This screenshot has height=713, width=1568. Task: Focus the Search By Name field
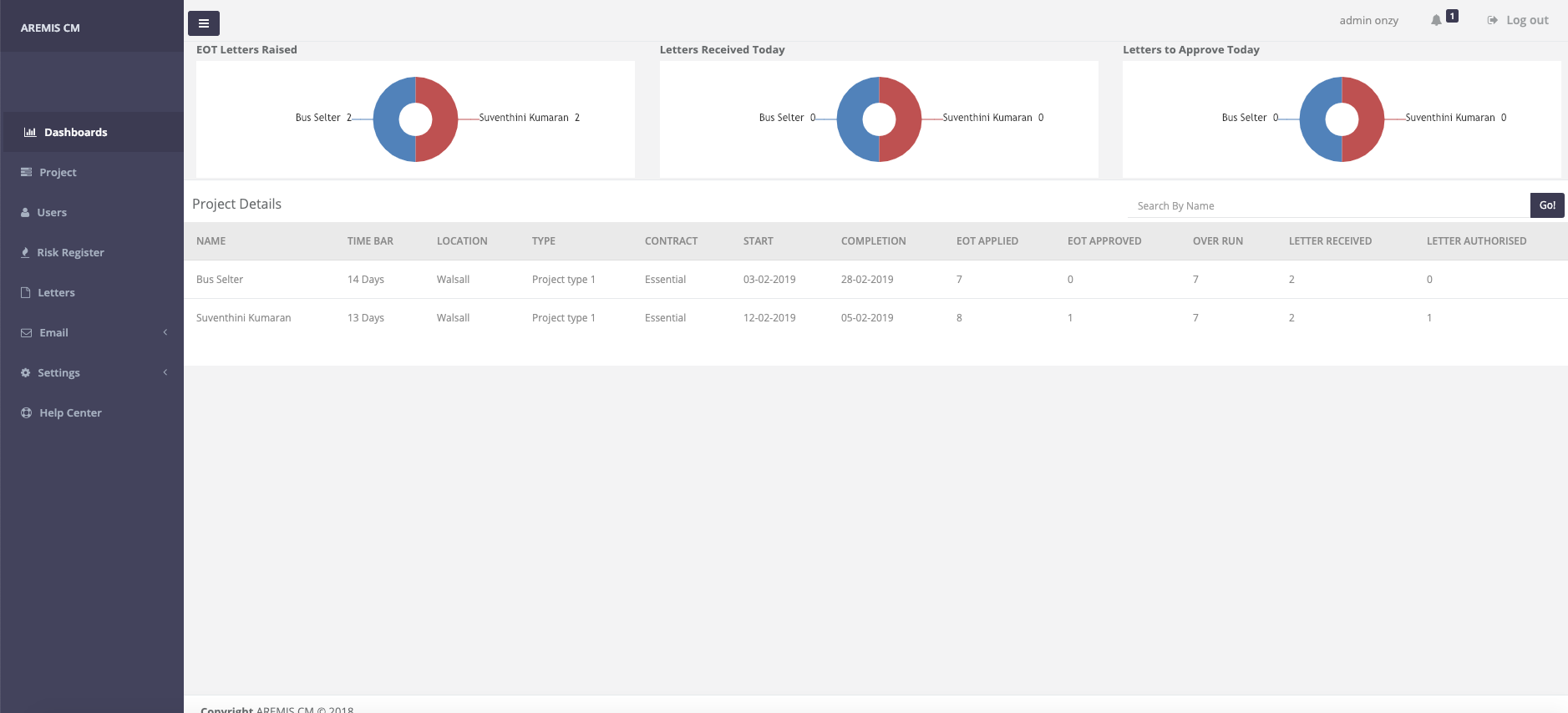click(1328, 205)
